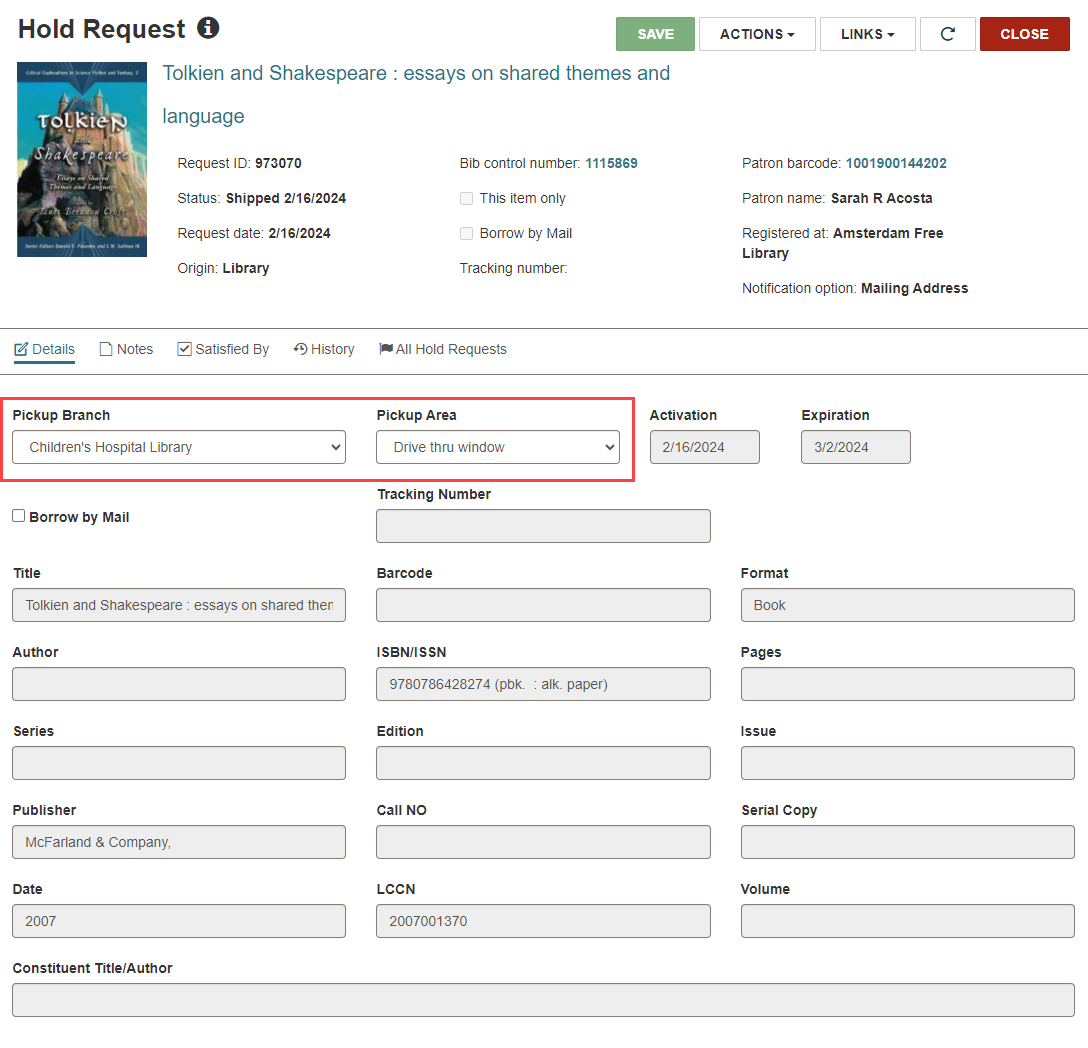Click status text Shipped 2/16/2024
This screenshot has height=1048, width=1088.
[286, 198]
